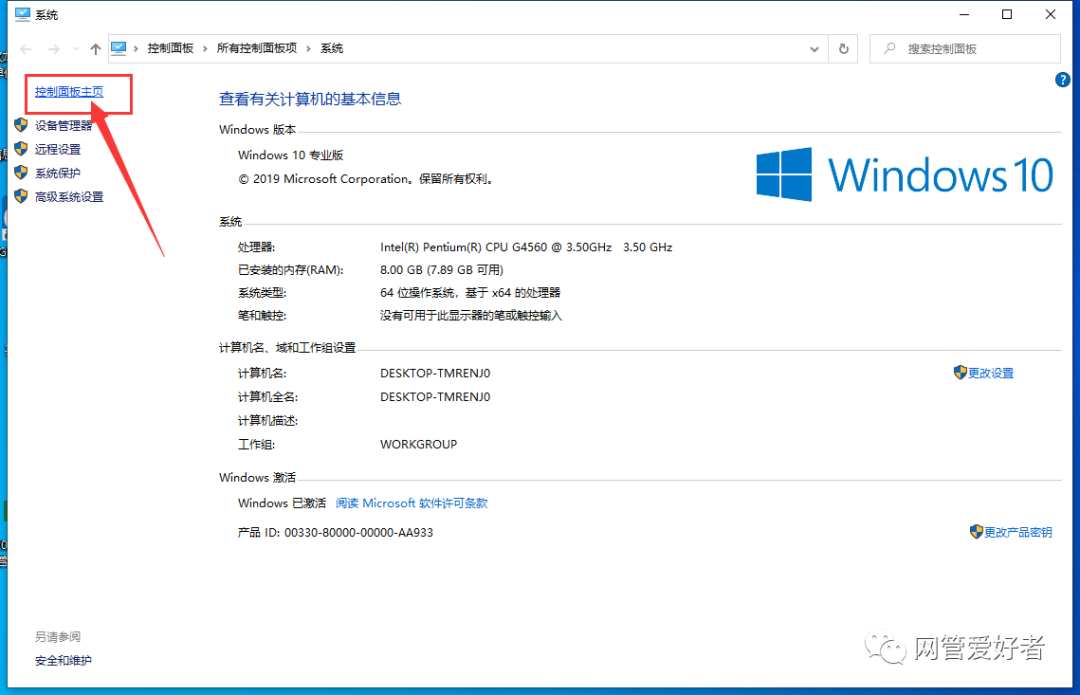Refresh the system page
The image size is (1080, 695).
click(x=844, y=49)
